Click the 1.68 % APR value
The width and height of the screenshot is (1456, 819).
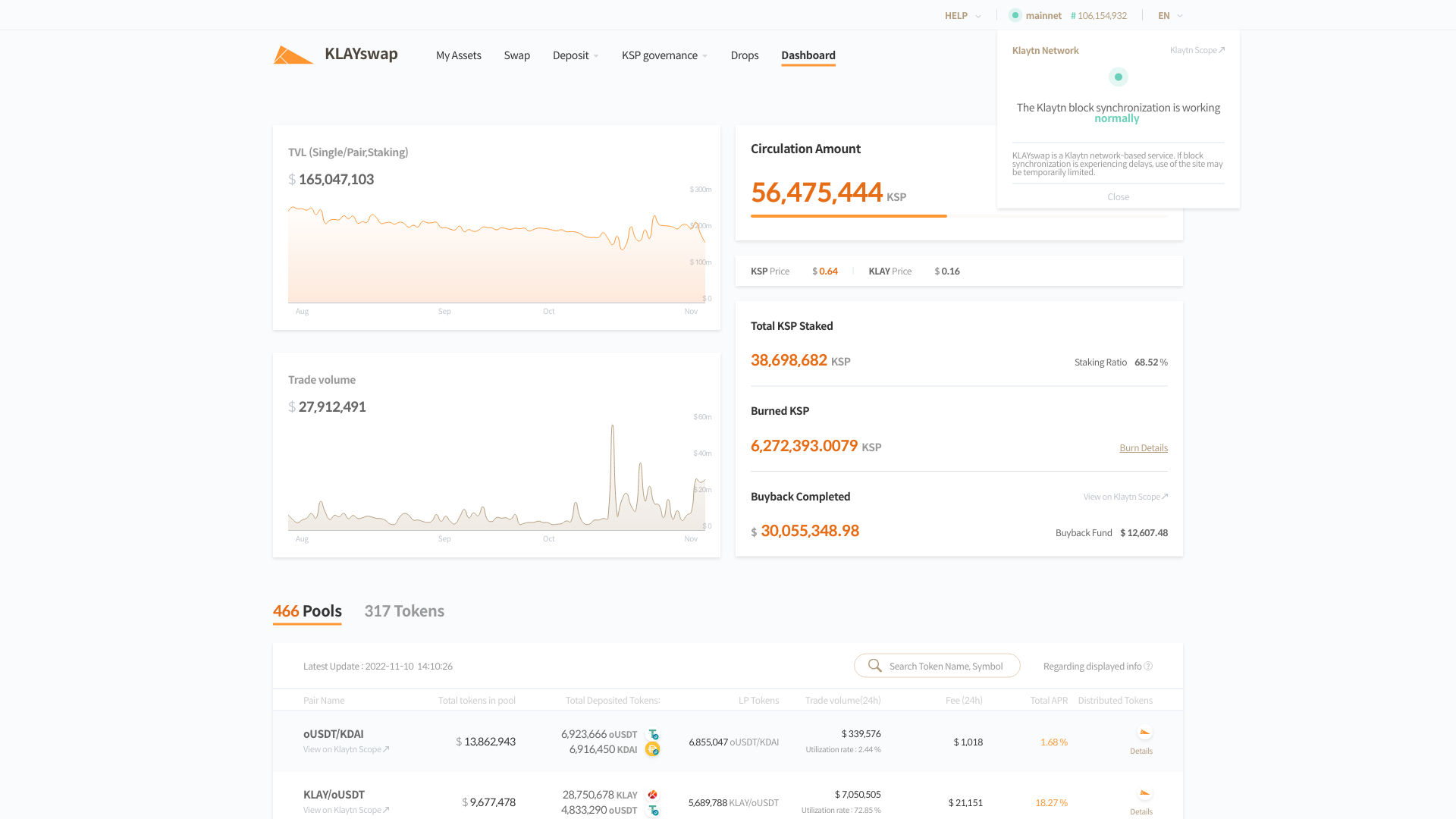[x=1053, y=742]
